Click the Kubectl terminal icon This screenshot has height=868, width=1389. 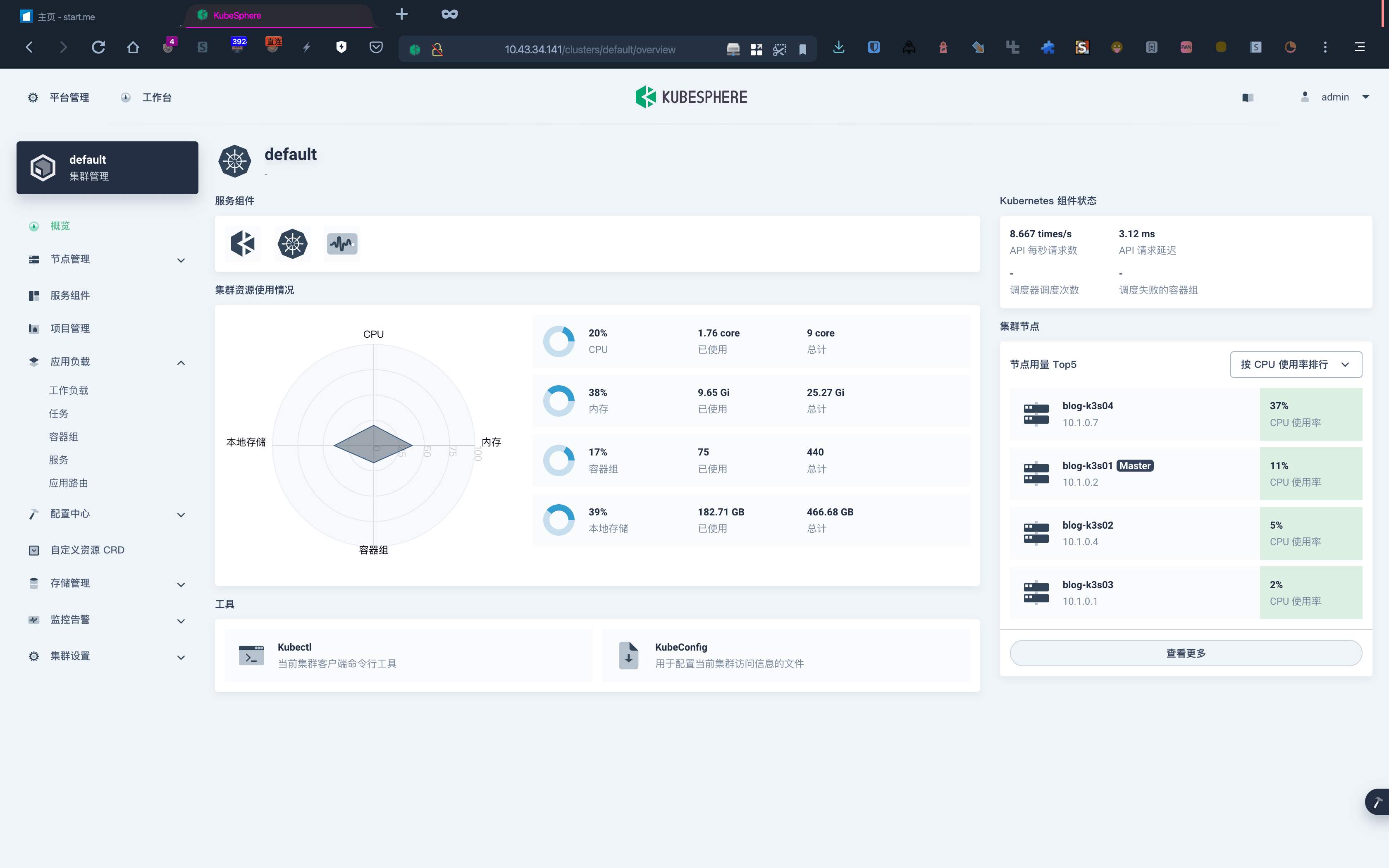tap(251, 656)
